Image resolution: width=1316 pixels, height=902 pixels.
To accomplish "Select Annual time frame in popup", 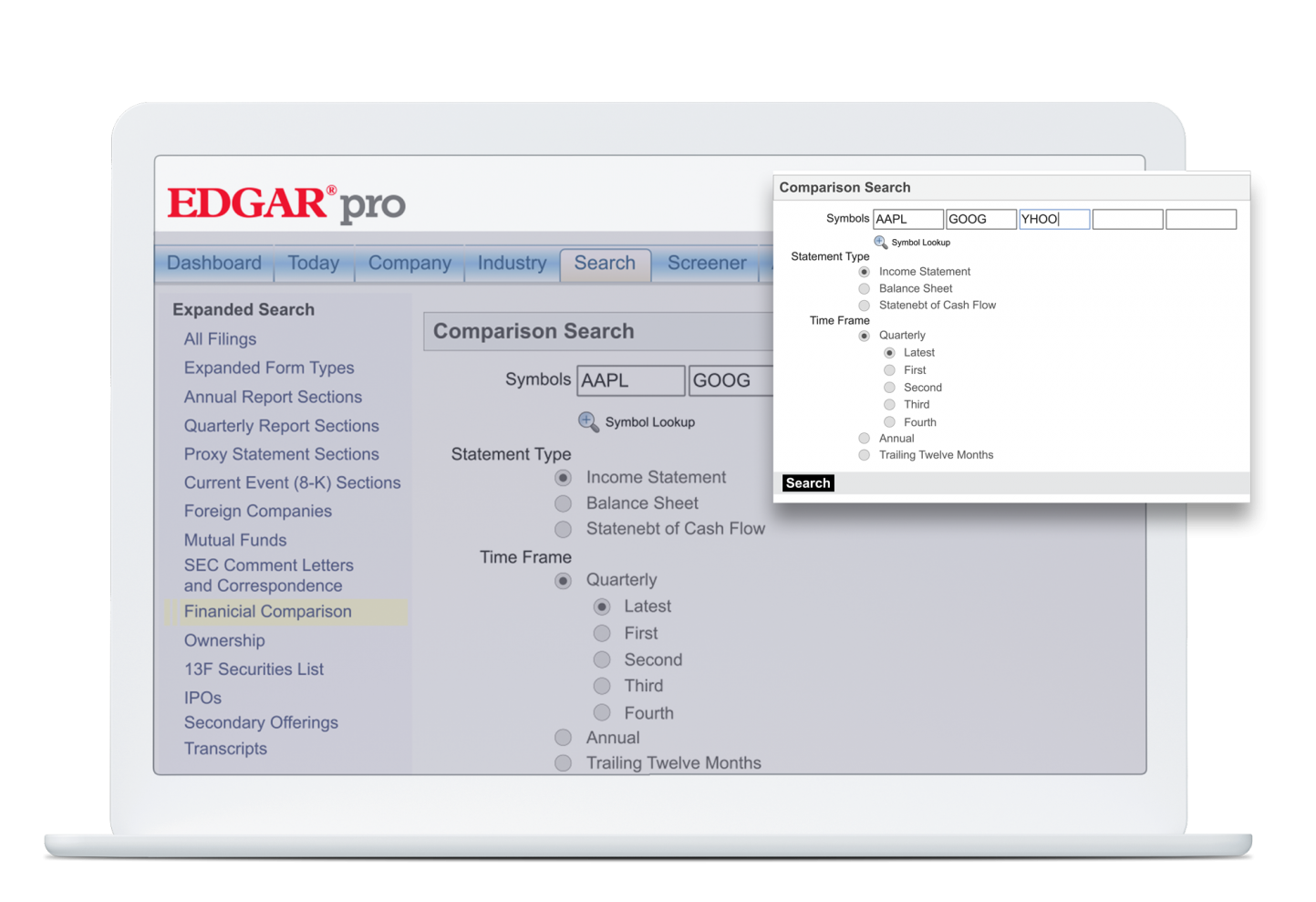I will pyautogui.click(x=864, y=439).
